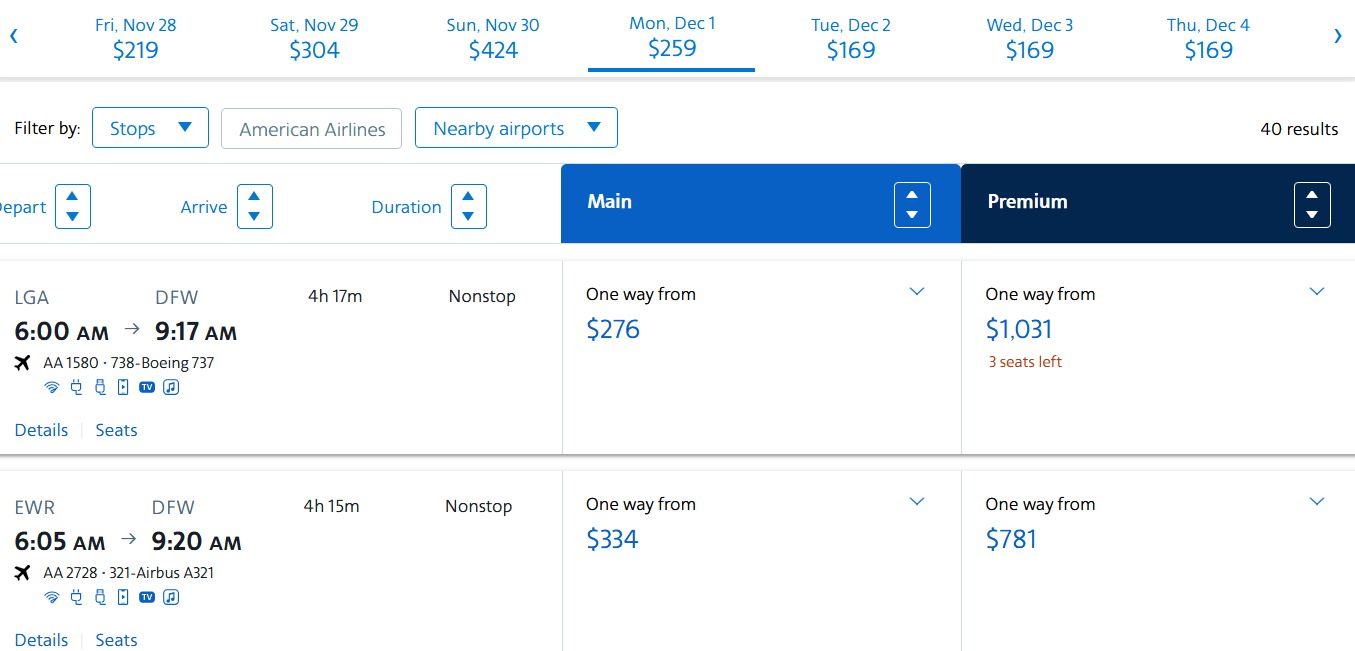Viewport: 1355px width, 651px height.
Task: Open the Stops filter dropdown
Action: tap(150, 128)
